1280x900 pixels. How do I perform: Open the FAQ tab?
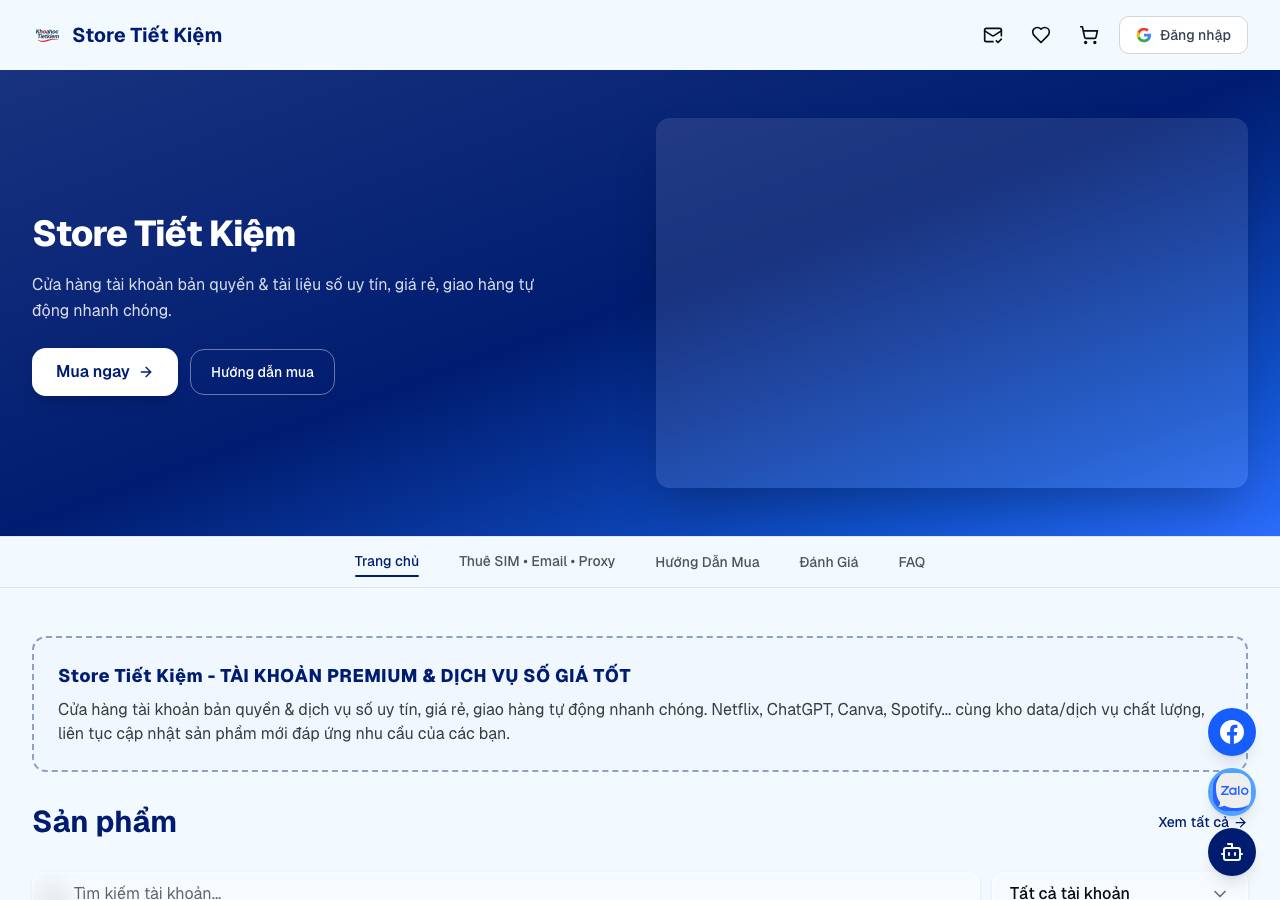pyautogui.click(x=912, y=562)
